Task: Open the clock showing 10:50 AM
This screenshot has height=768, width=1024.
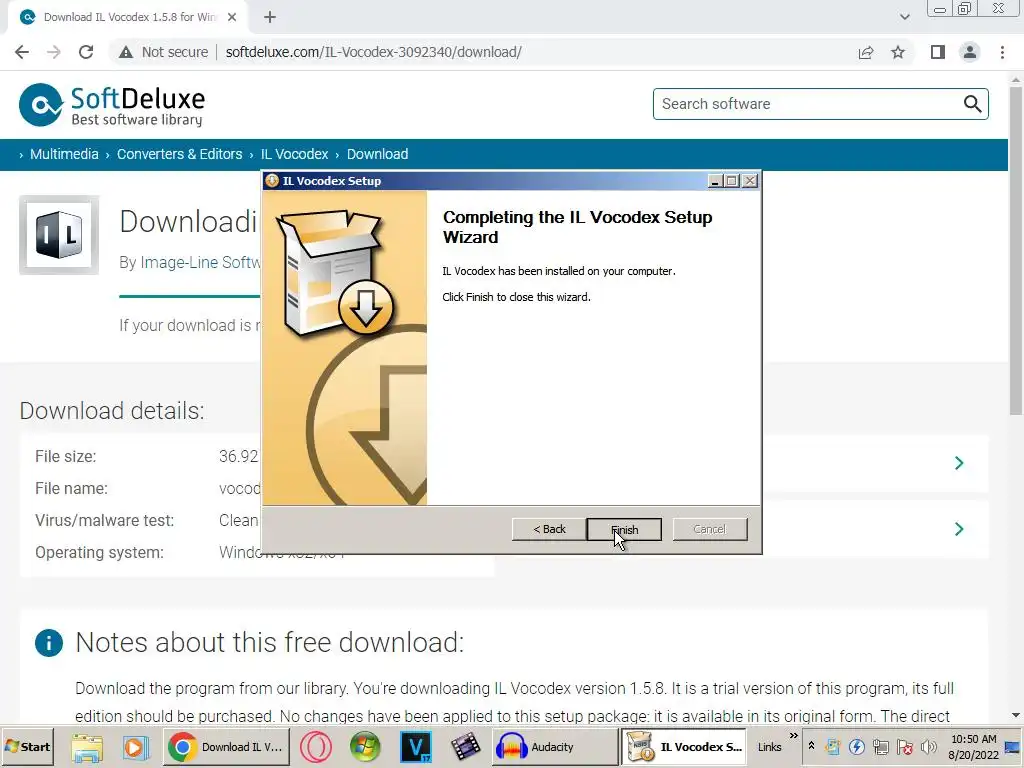Action: [973, 747]
